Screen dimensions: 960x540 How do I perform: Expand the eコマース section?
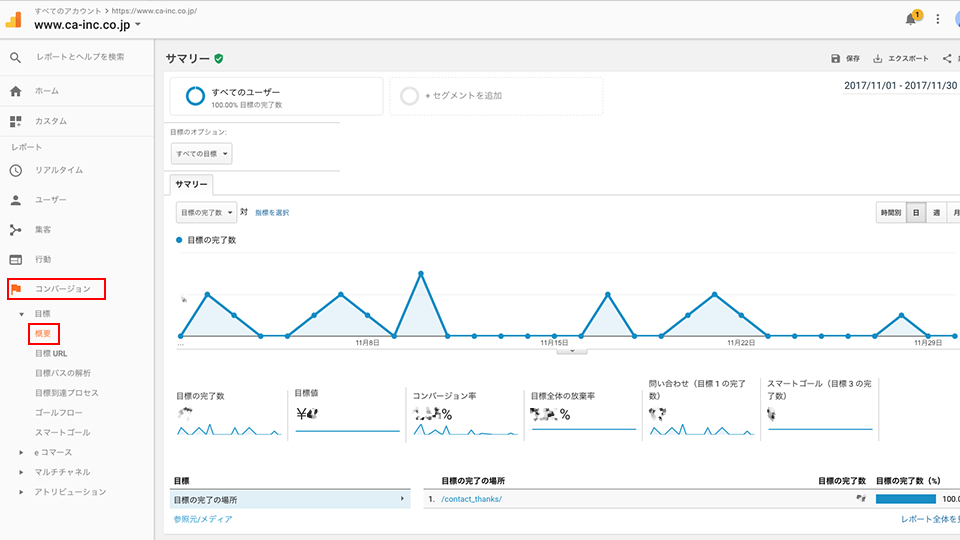click(21, 452)
